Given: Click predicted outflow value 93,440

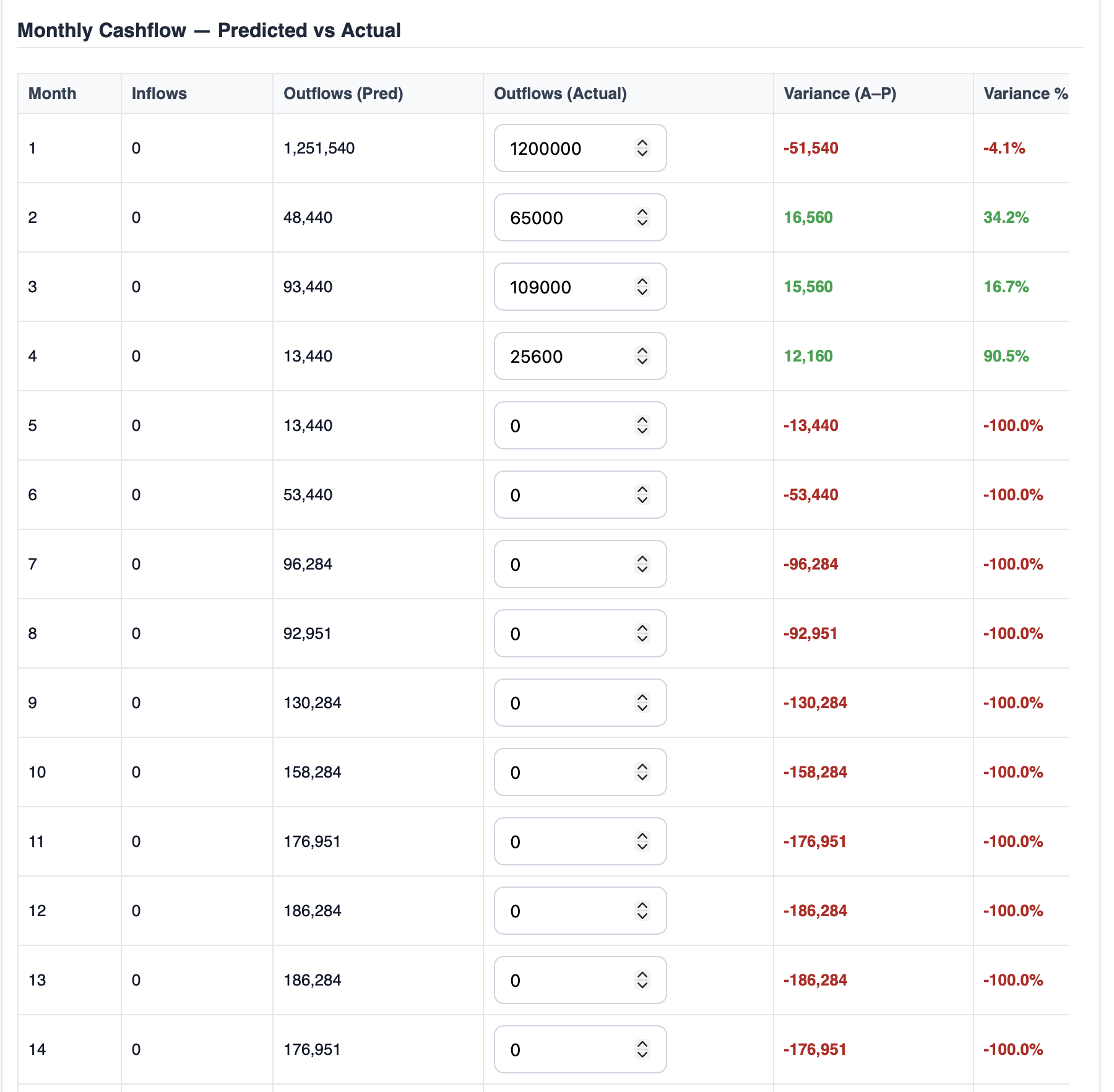Looking at the screenshot, I should point(308,287).
